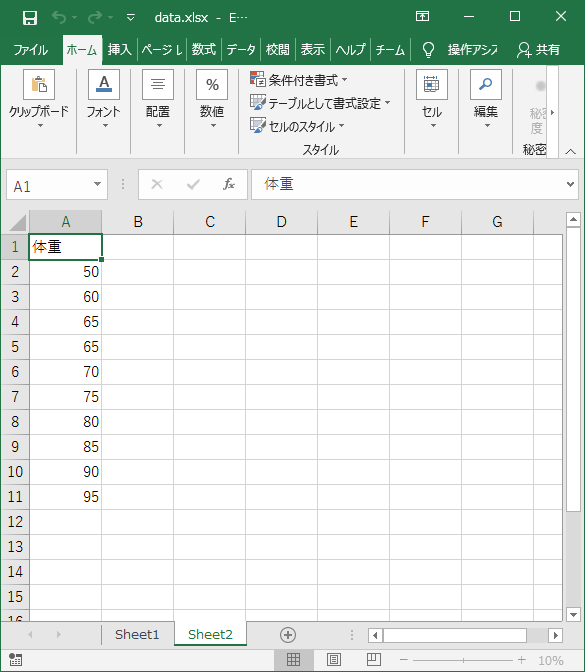Screen dimensions: 585x672
Task: Open the 表示 ribbon tab
Action: 312,50
